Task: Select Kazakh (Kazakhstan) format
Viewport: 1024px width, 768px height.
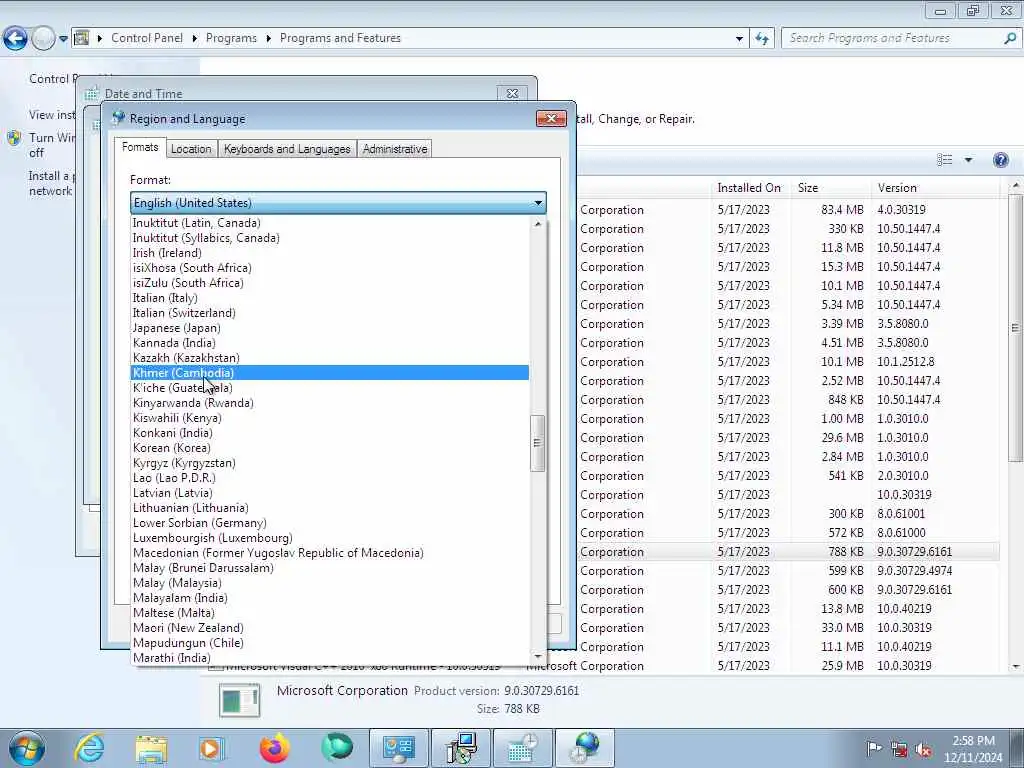Action: pyautogui.click(x=330, y=358)
